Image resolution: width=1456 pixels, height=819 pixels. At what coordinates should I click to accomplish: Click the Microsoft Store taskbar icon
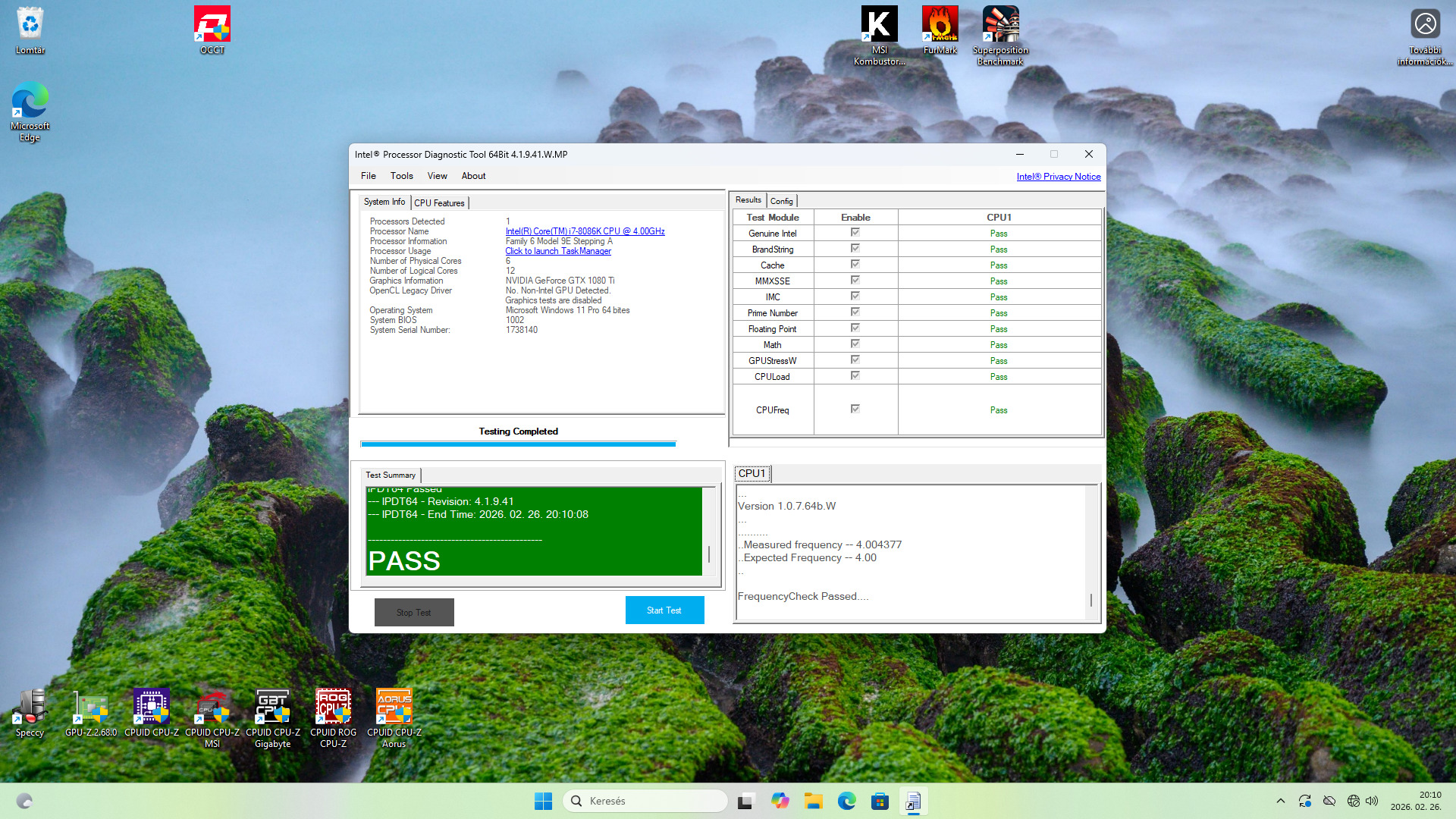pyautogui.click(x=880, y=801)
